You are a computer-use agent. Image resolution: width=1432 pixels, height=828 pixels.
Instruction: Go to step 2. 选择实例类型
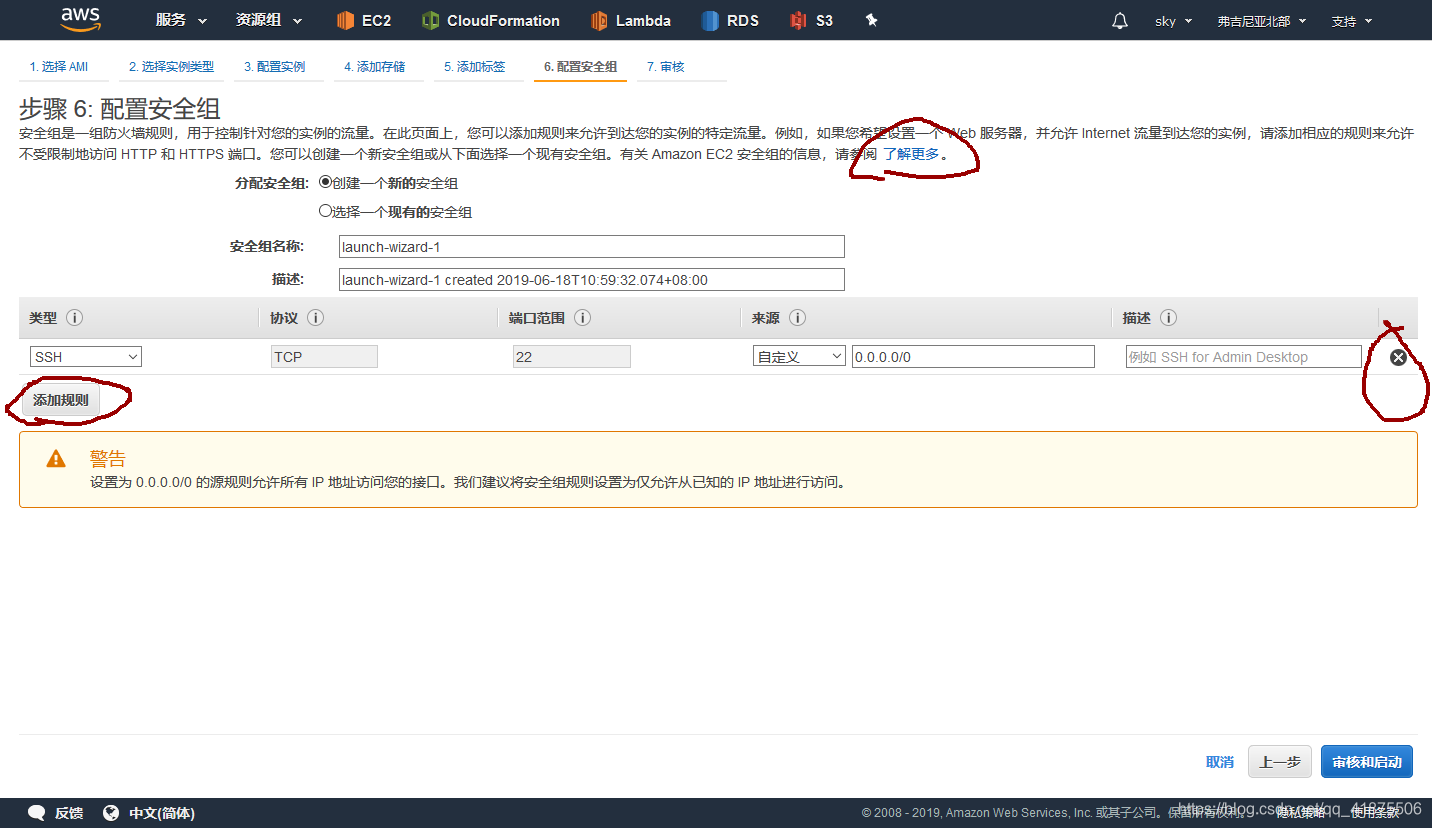tap(171, 67)
